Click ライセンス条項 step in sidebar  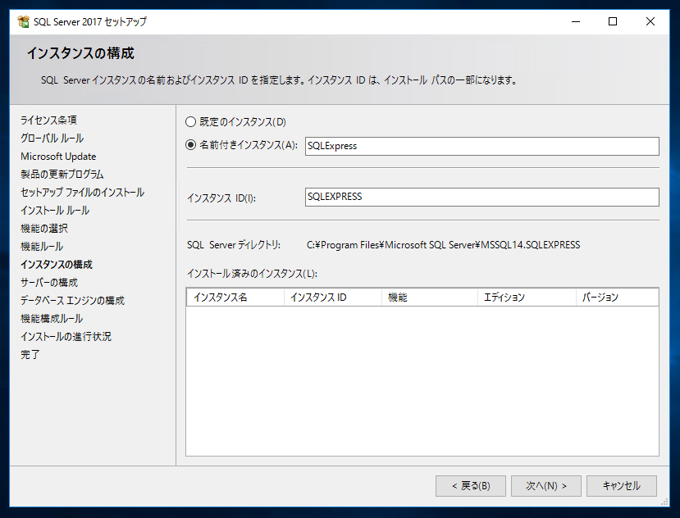(x=49, y=120)
